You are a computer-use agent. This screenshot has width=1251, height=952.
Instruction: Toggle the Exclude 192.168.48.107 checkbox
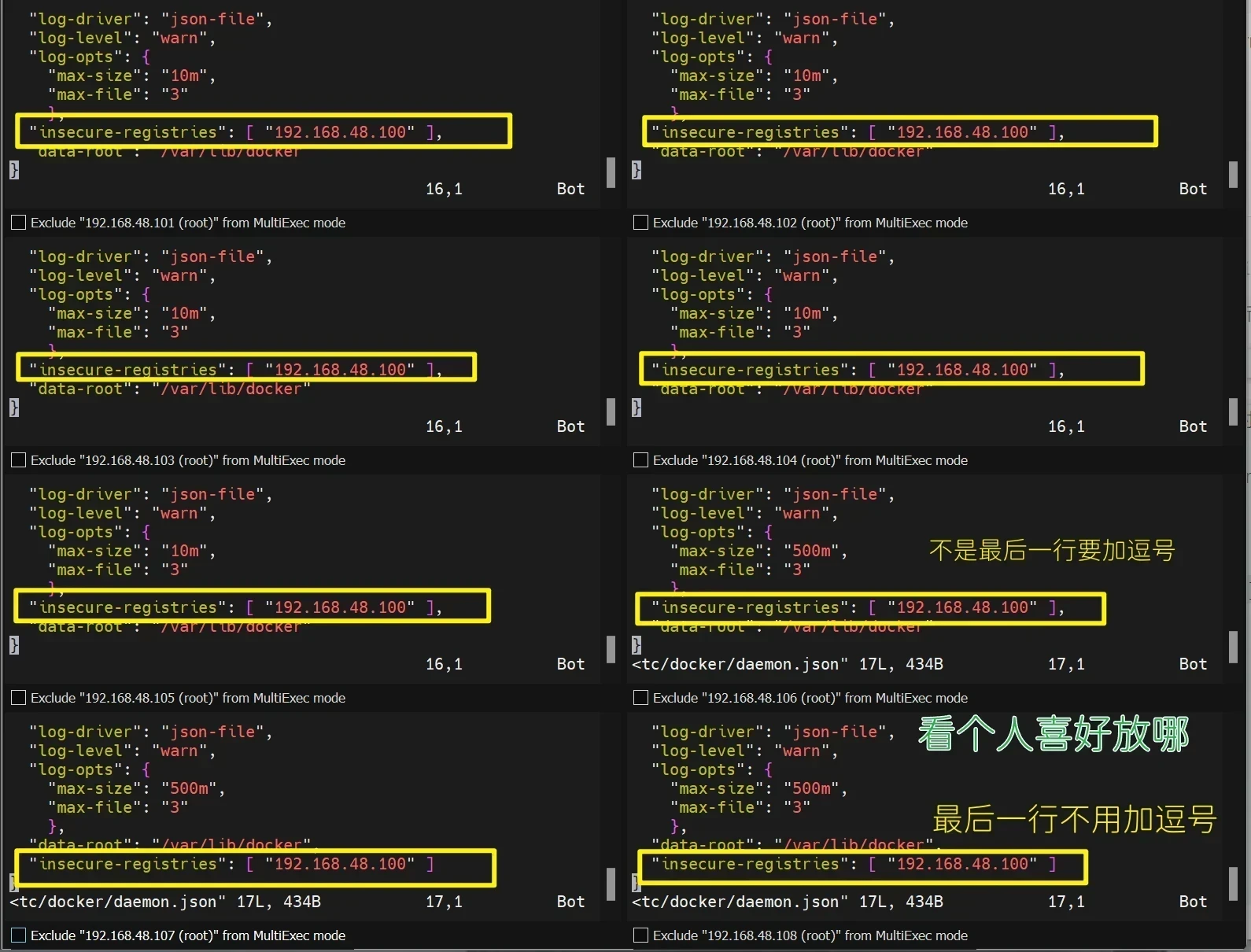(x=19, y=935)
